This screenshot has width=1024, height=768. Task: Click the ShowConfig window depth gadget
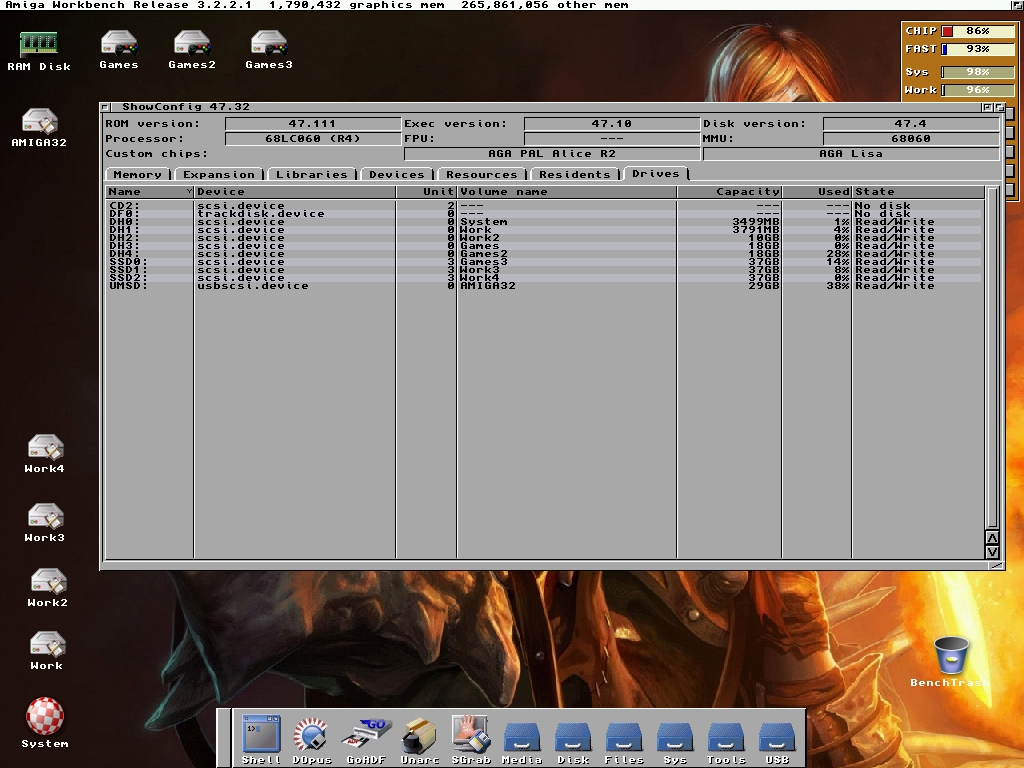(x=999, y=107)
